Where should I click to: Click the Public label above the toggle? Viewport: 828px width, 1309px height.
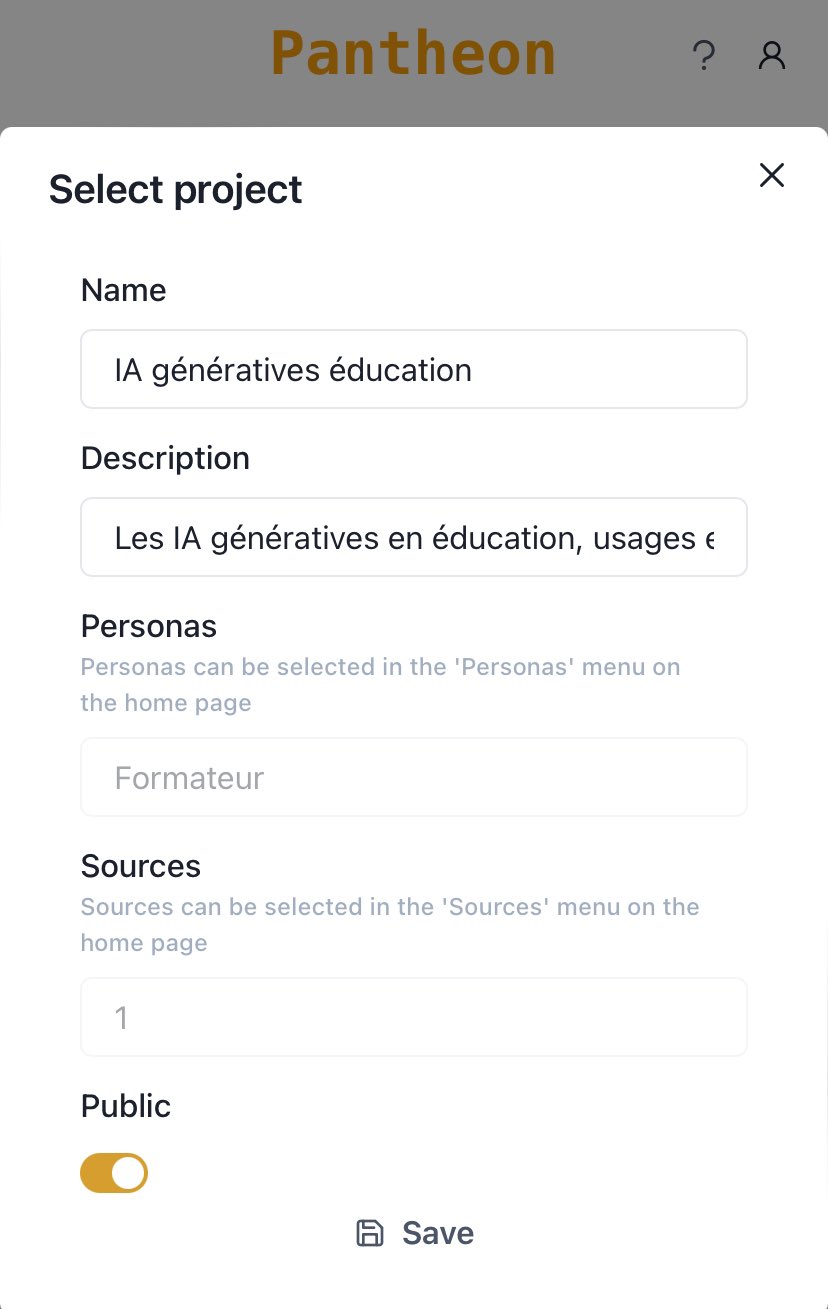(x=126, y=1106)
